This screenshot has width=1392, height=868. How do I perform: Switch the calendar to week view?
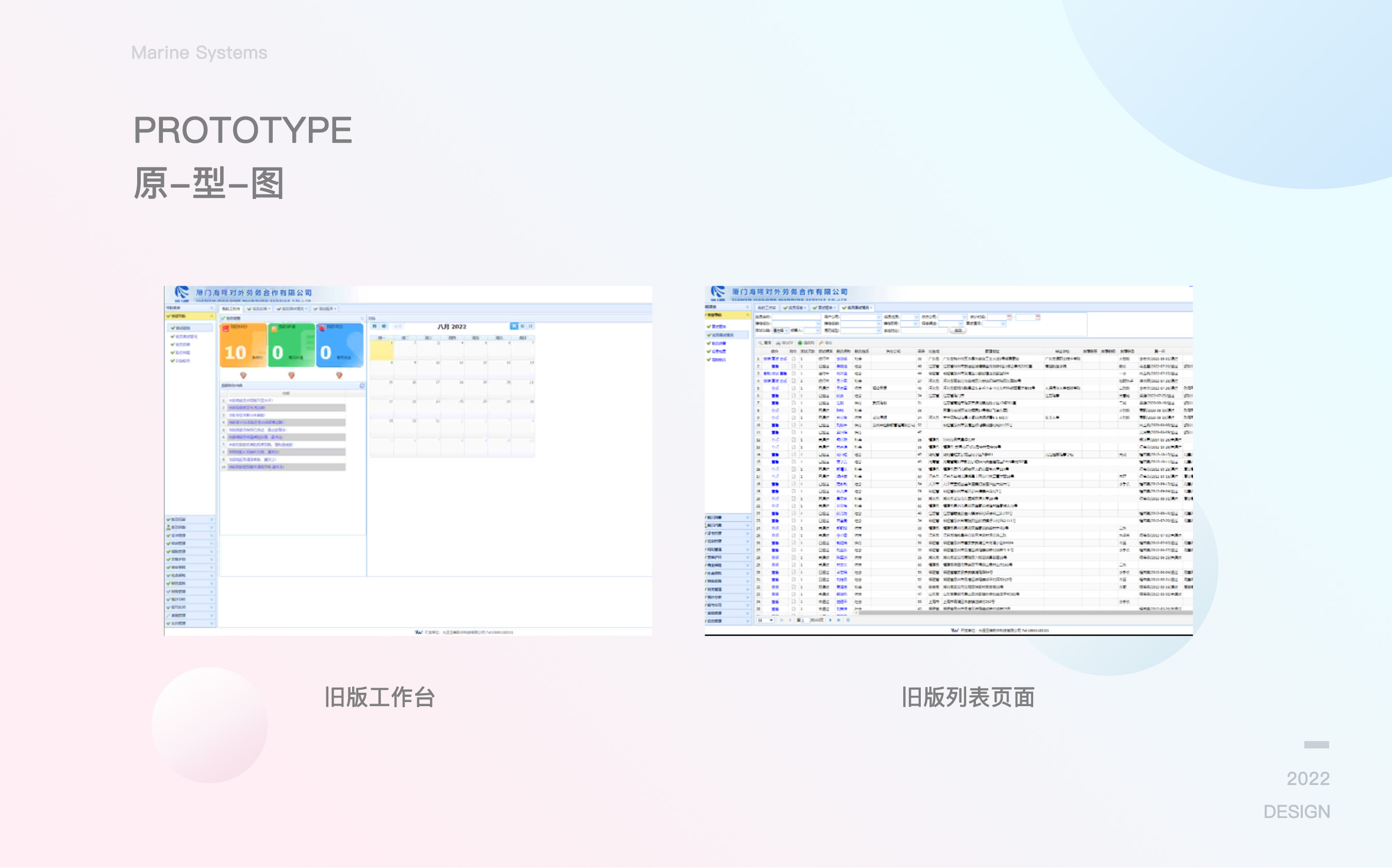[x=522, y=326]
